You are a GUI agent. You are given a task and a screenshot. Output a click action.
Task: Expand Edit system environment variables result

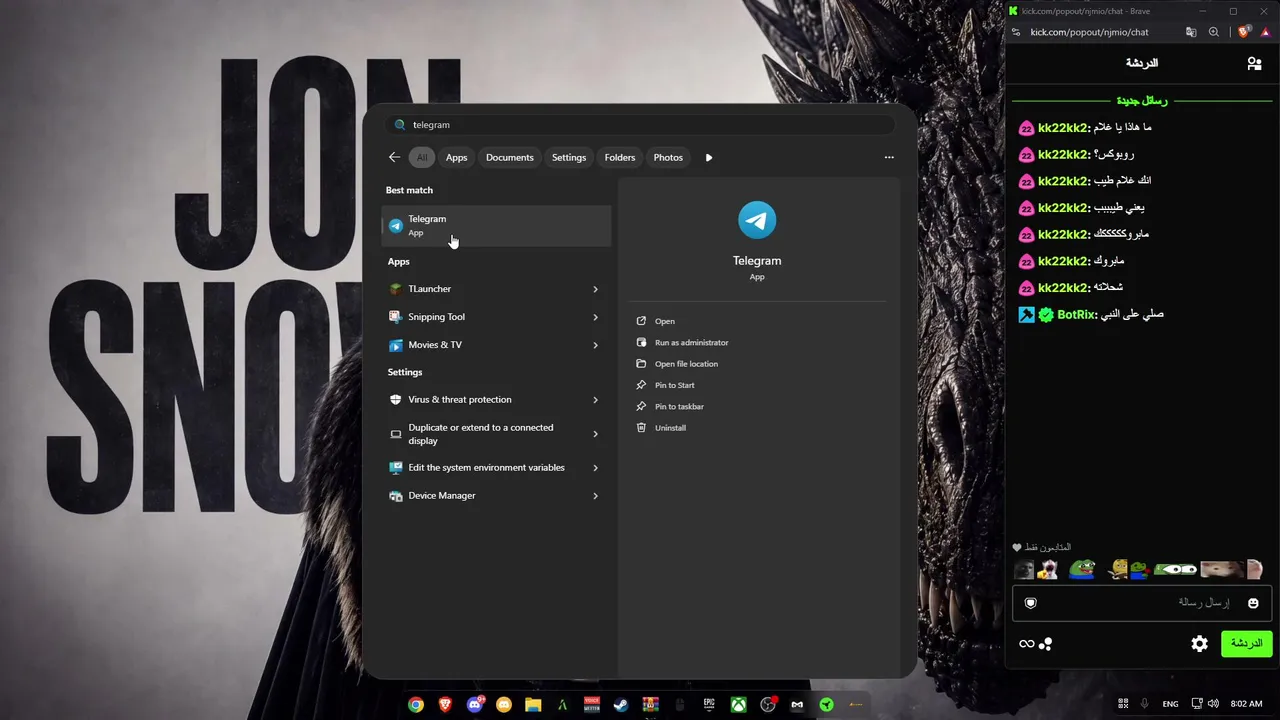pyautogui.click(x=595, y=468)
